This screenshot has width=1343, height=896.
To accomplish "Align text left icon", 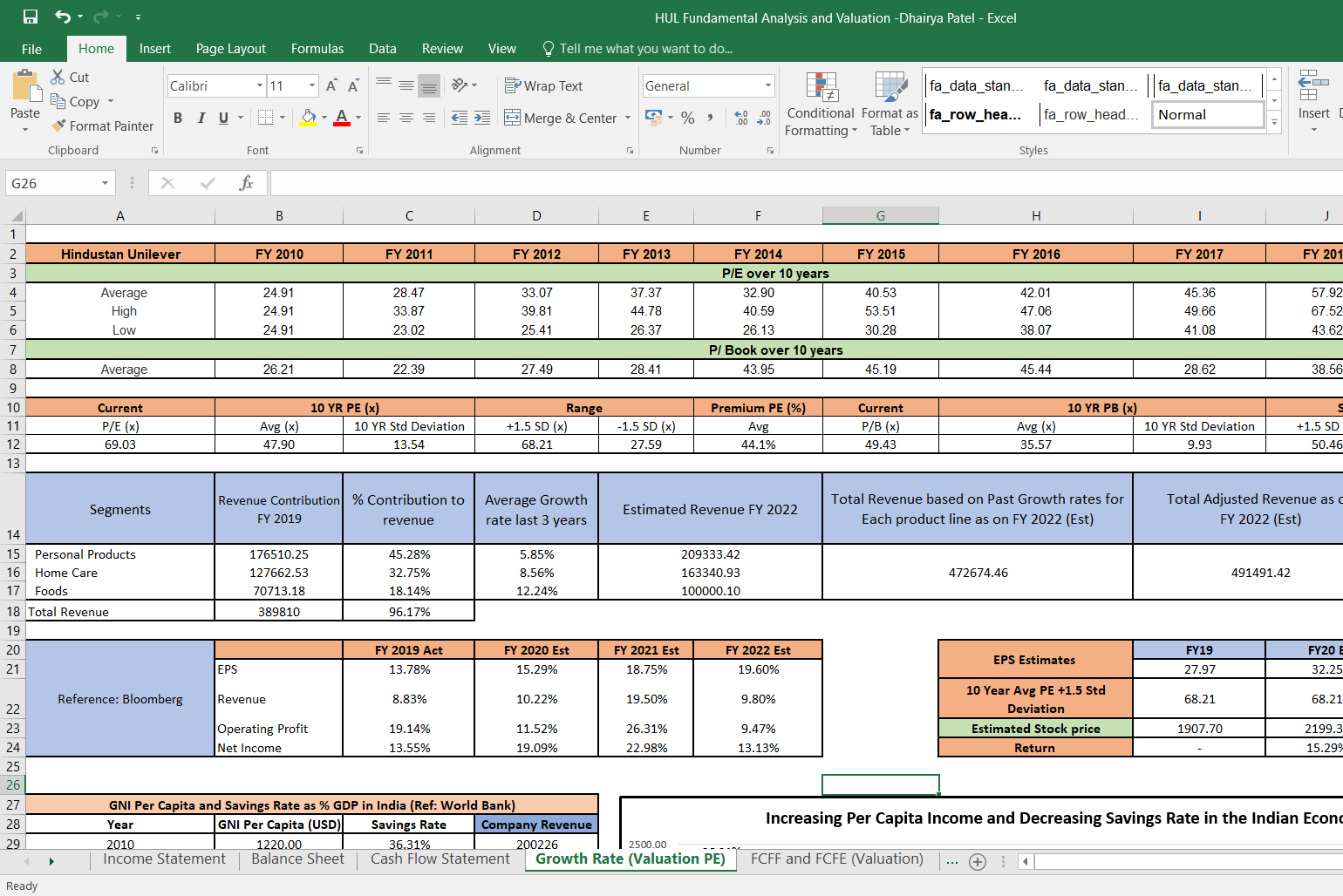I will (x=384, y=118).
